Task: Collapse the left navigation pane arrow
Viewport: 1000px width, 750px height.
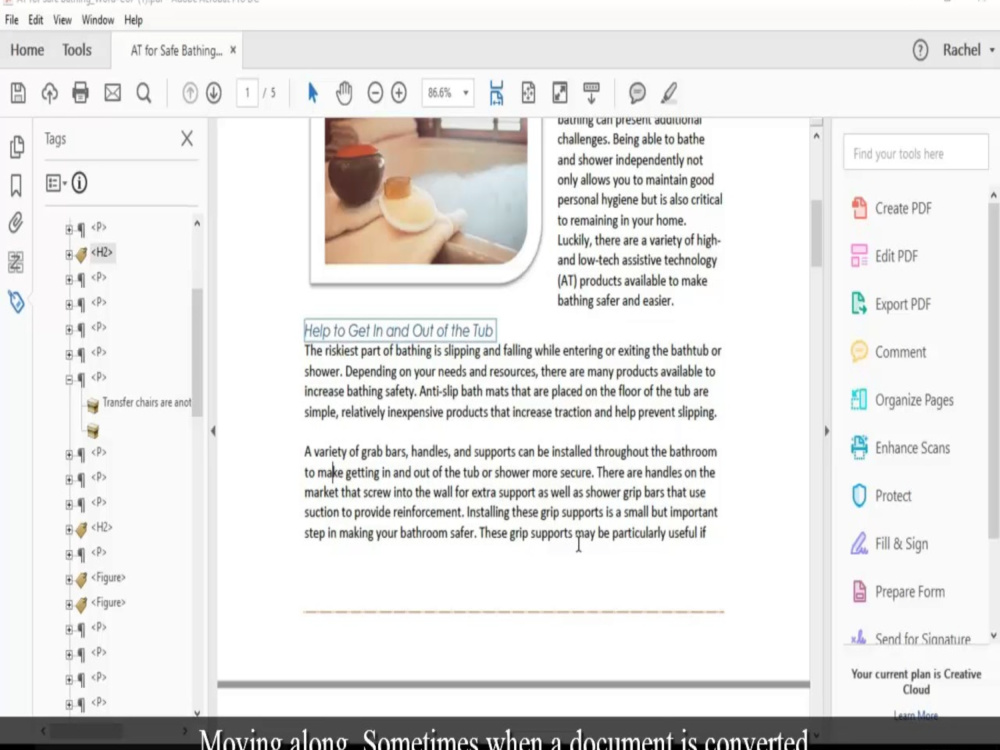Action: click(213, 431)
